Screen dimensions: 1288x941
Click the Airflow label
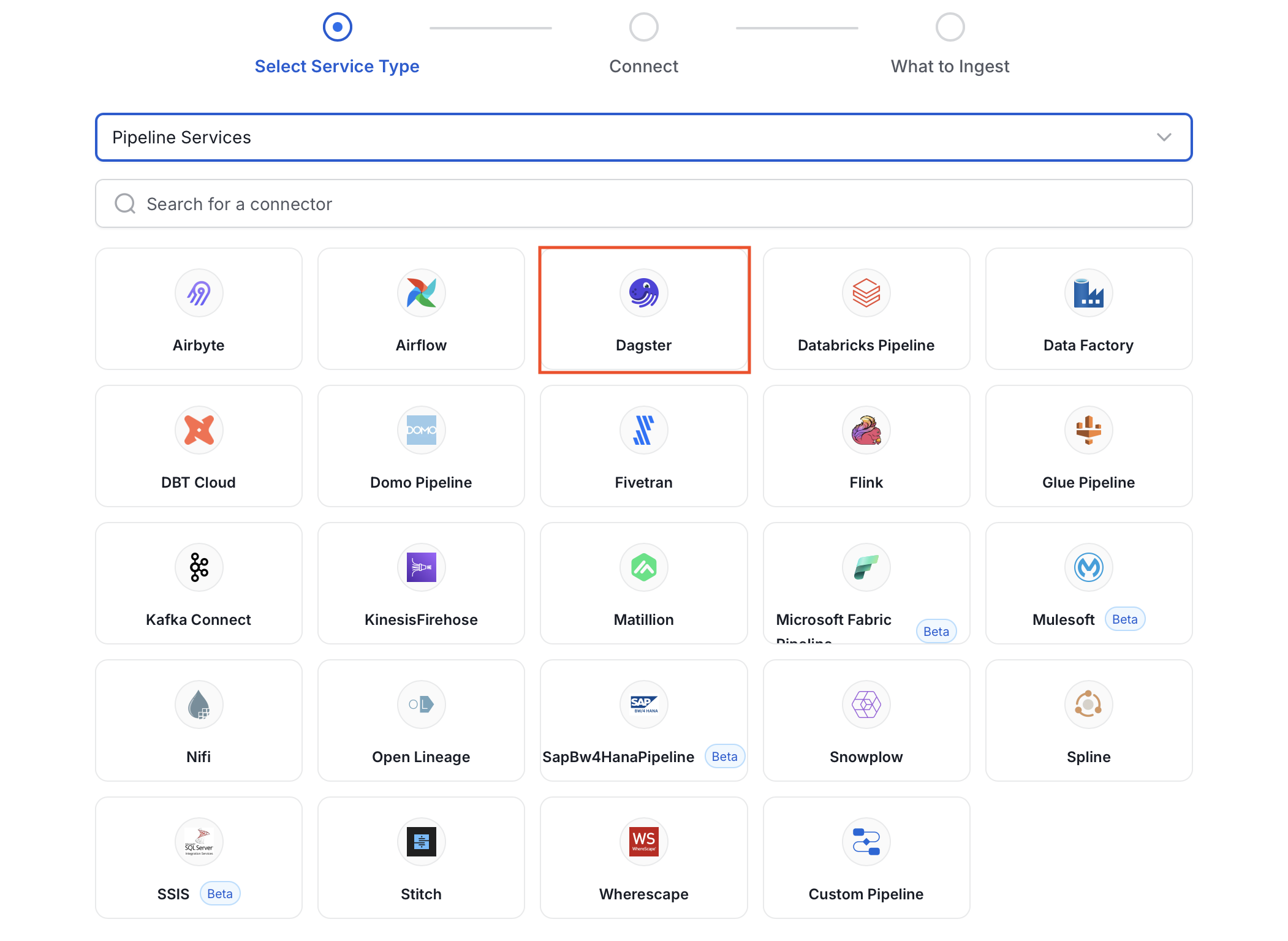(x=422, y=345)
